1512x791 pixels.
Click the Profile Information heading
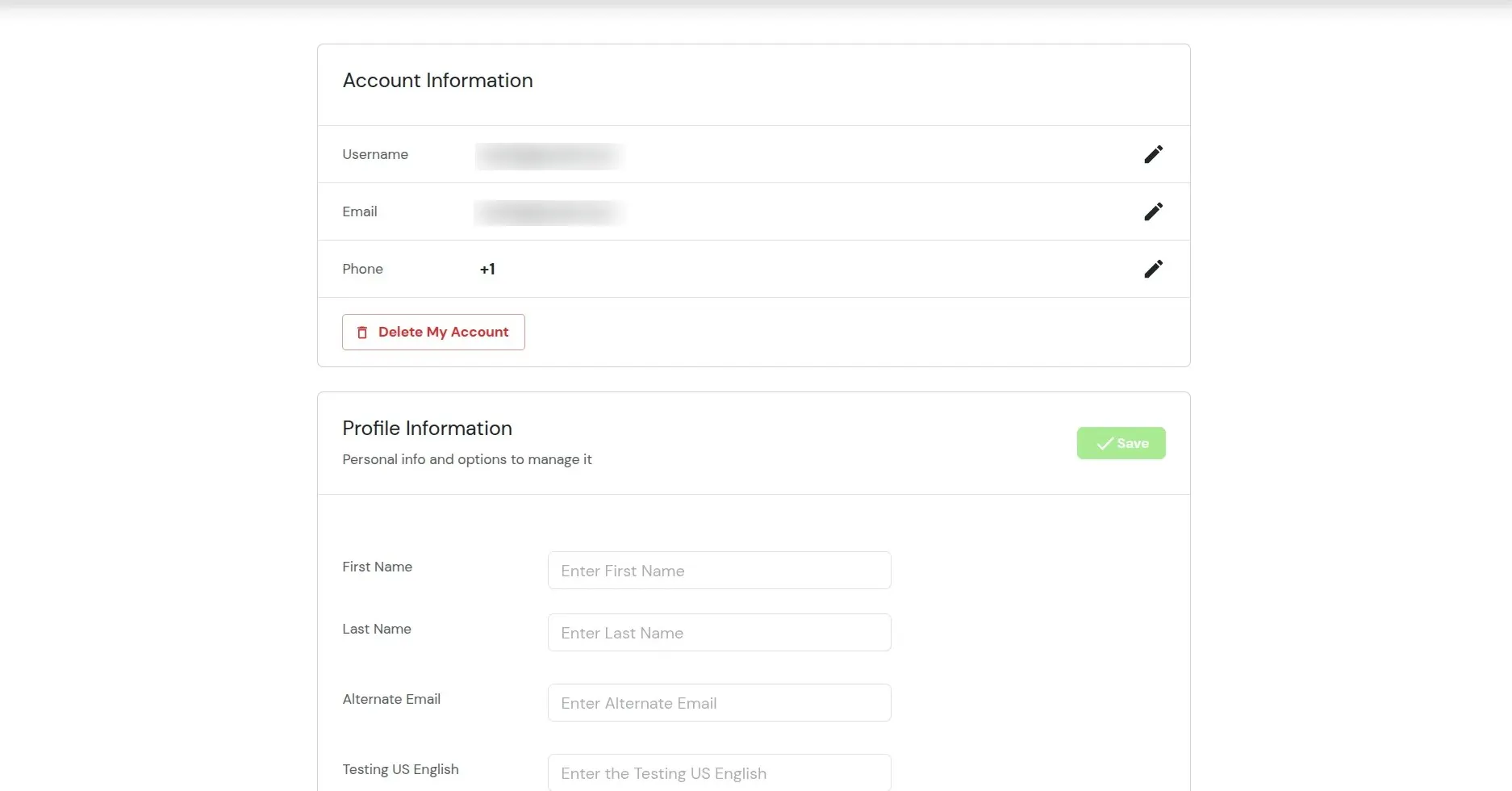(427, 429)
